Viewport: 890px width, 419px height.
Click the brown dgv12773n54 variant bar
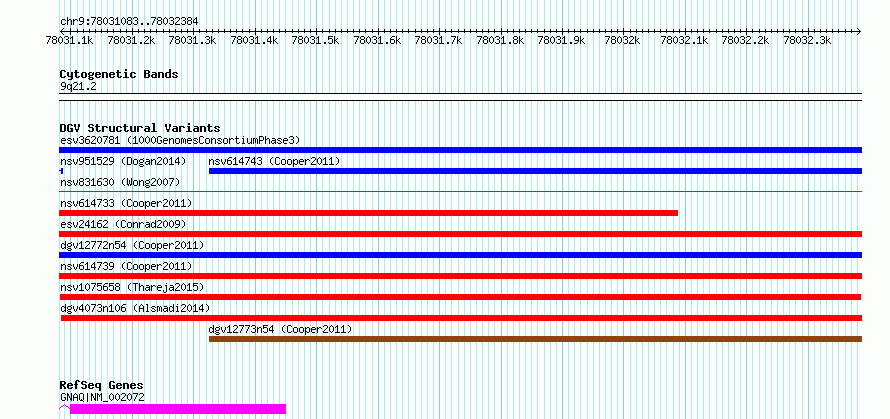tap(535, 339)
